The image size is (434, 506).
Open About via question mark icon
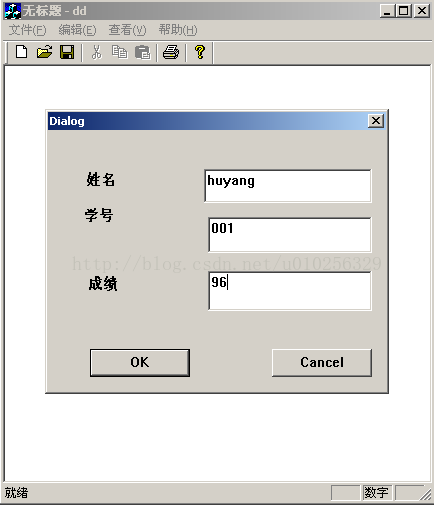pos(200,52)
